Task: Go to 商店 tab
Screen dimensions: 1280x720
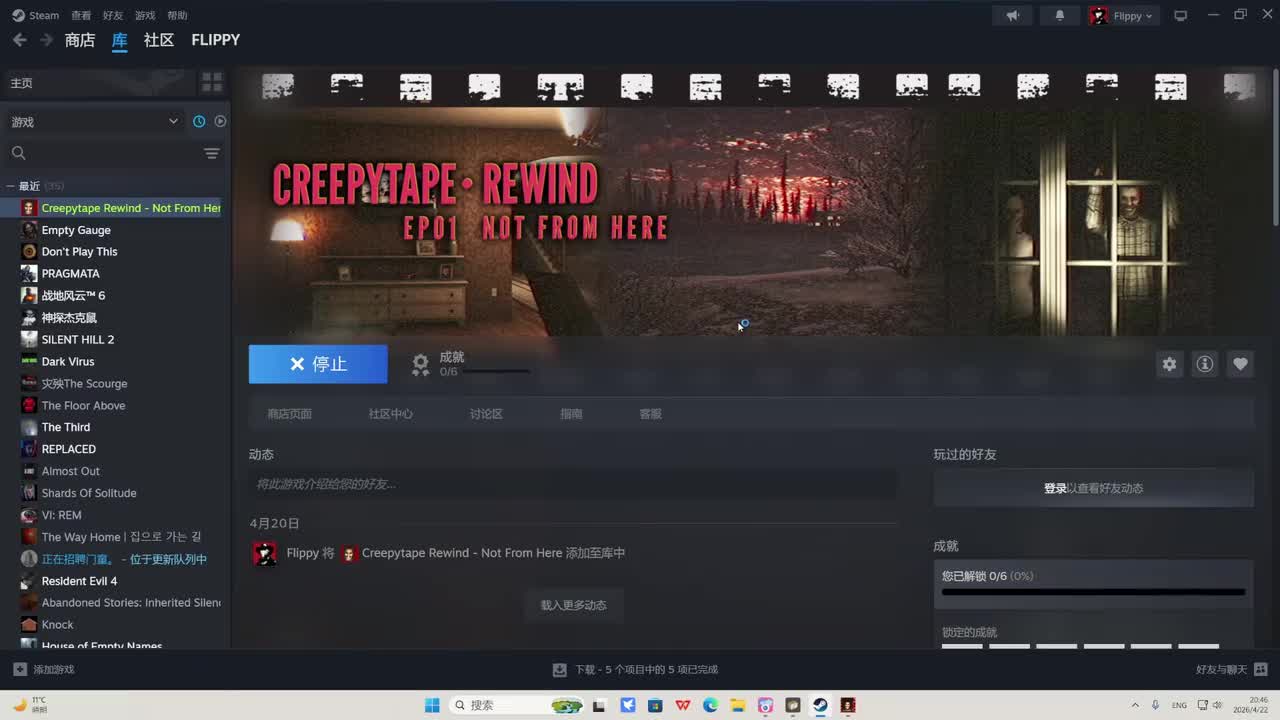Action: tap(80, 40)
